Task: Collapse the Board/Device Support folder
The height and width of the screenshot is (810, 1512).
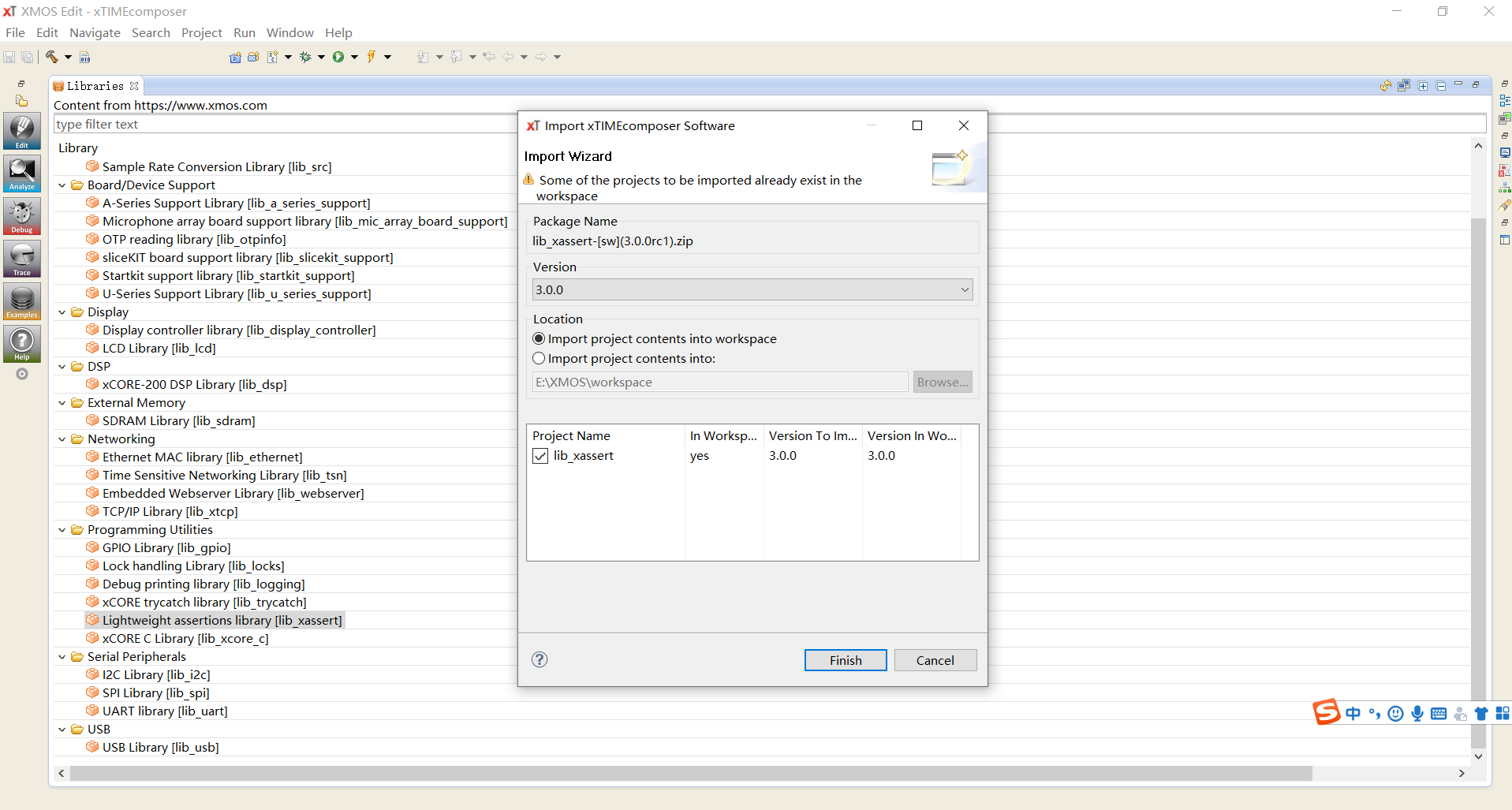Action: pyautogui.click(x=62, y=185)
